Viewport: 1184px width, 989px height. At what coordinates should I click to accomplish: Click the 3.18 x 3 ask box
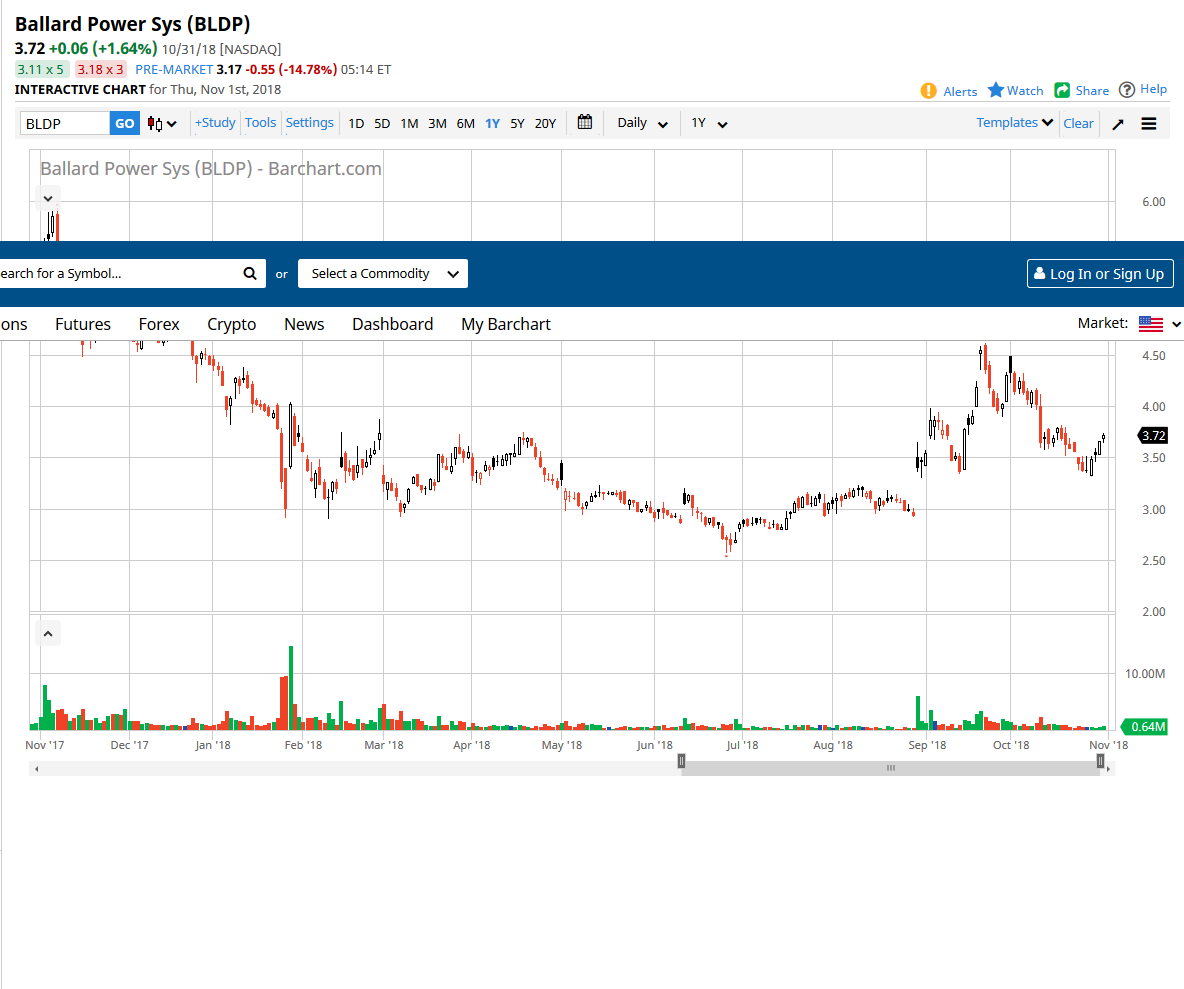pyautogui.click(x=100, y=69)
